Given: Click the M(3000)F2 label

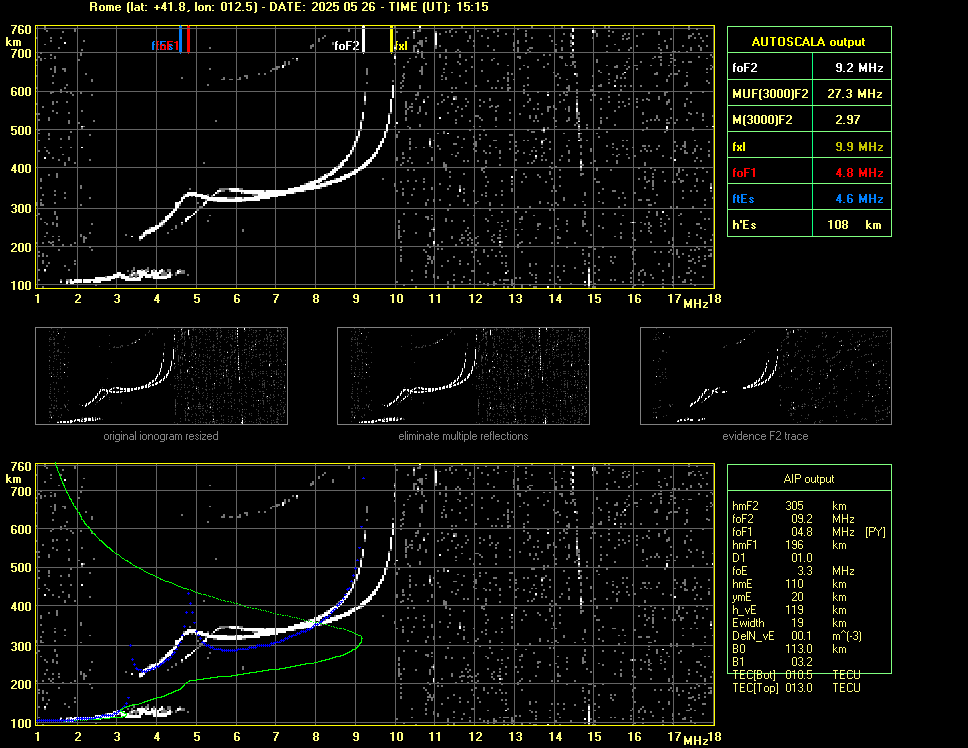Looking at the screenshot, I should tap(762, 120).
